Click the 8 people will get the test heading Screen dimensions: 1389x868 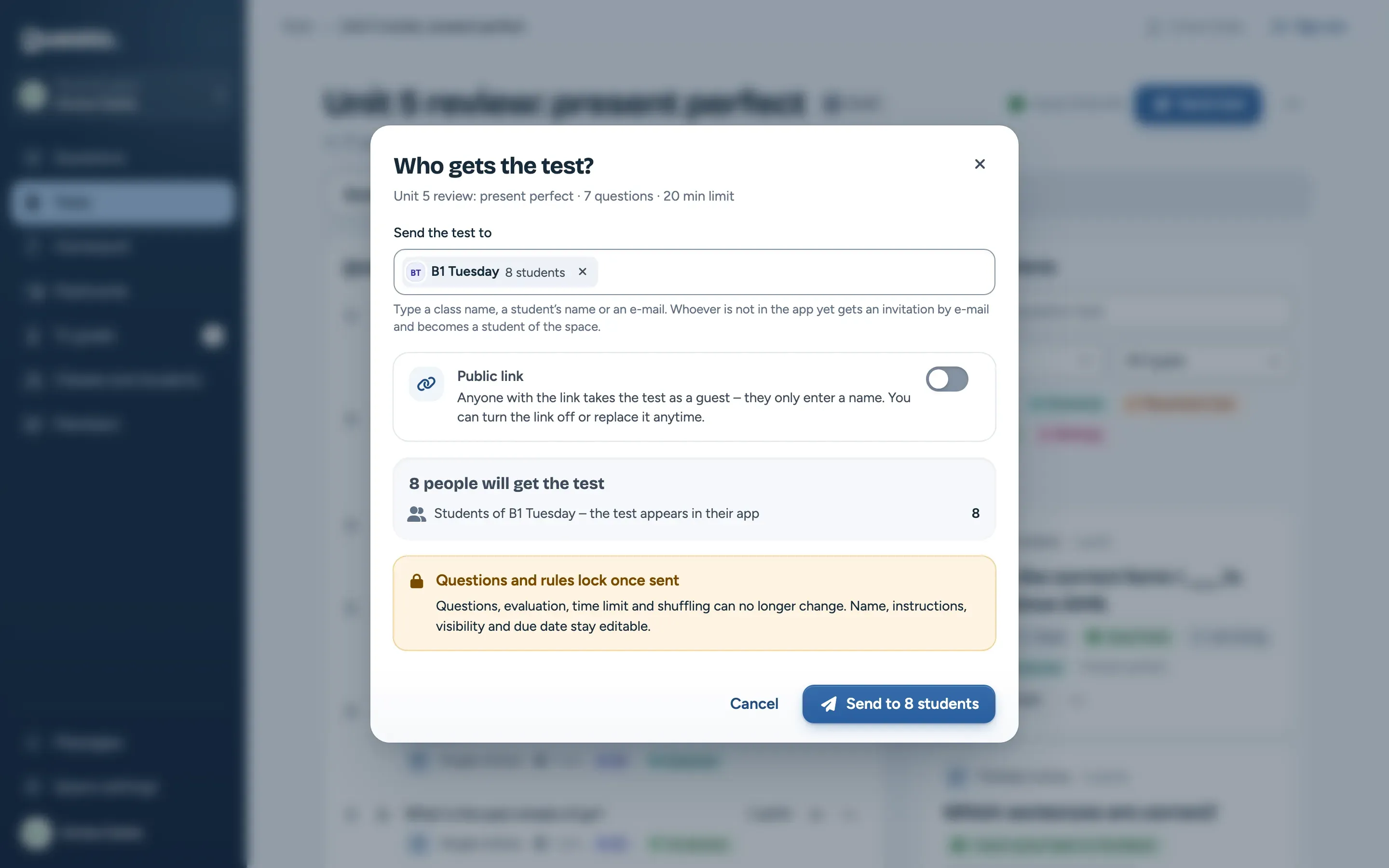tap(506, 483)
